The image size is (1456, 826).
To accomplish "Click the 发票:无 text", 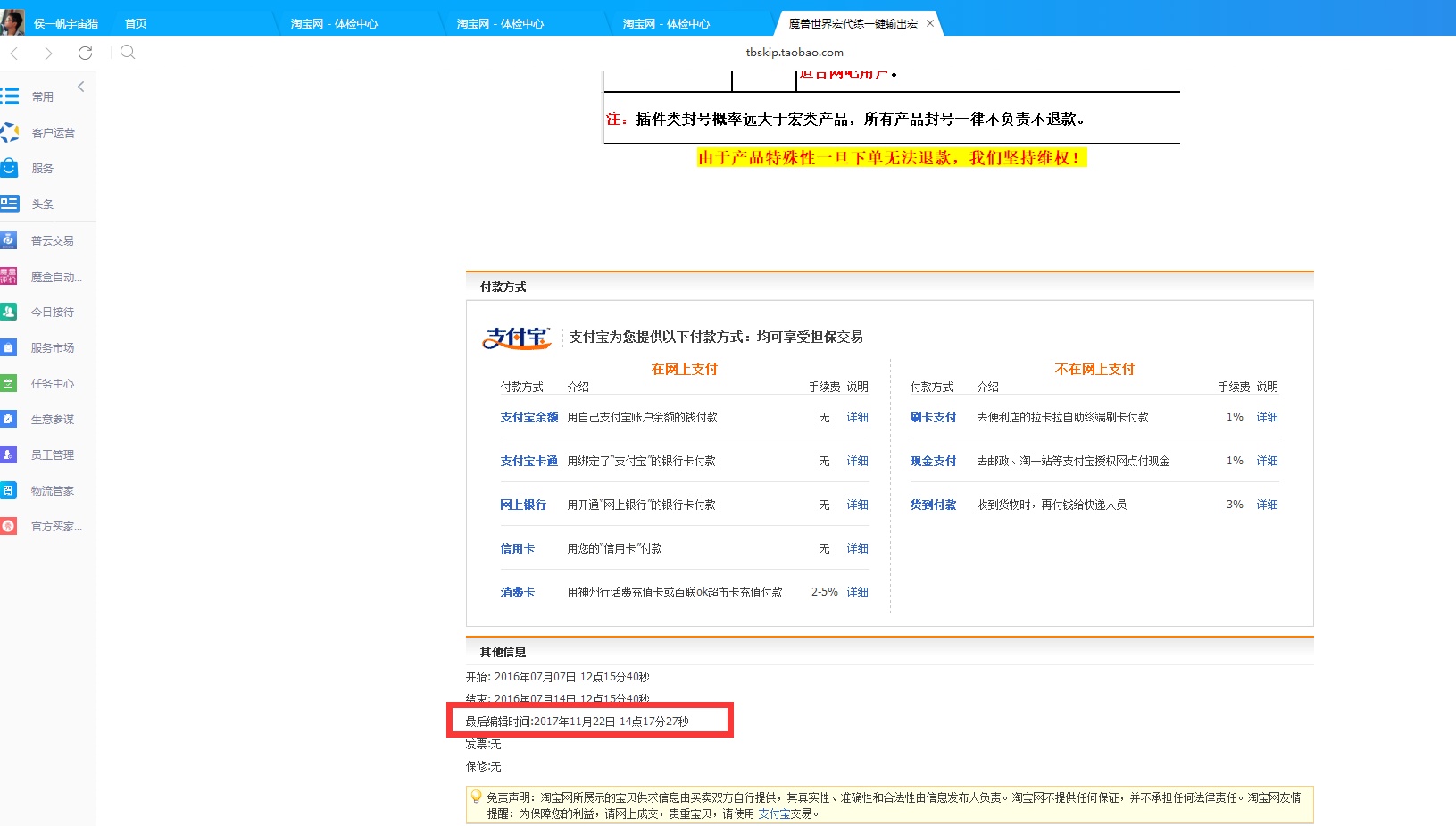I will click(483, 744).
